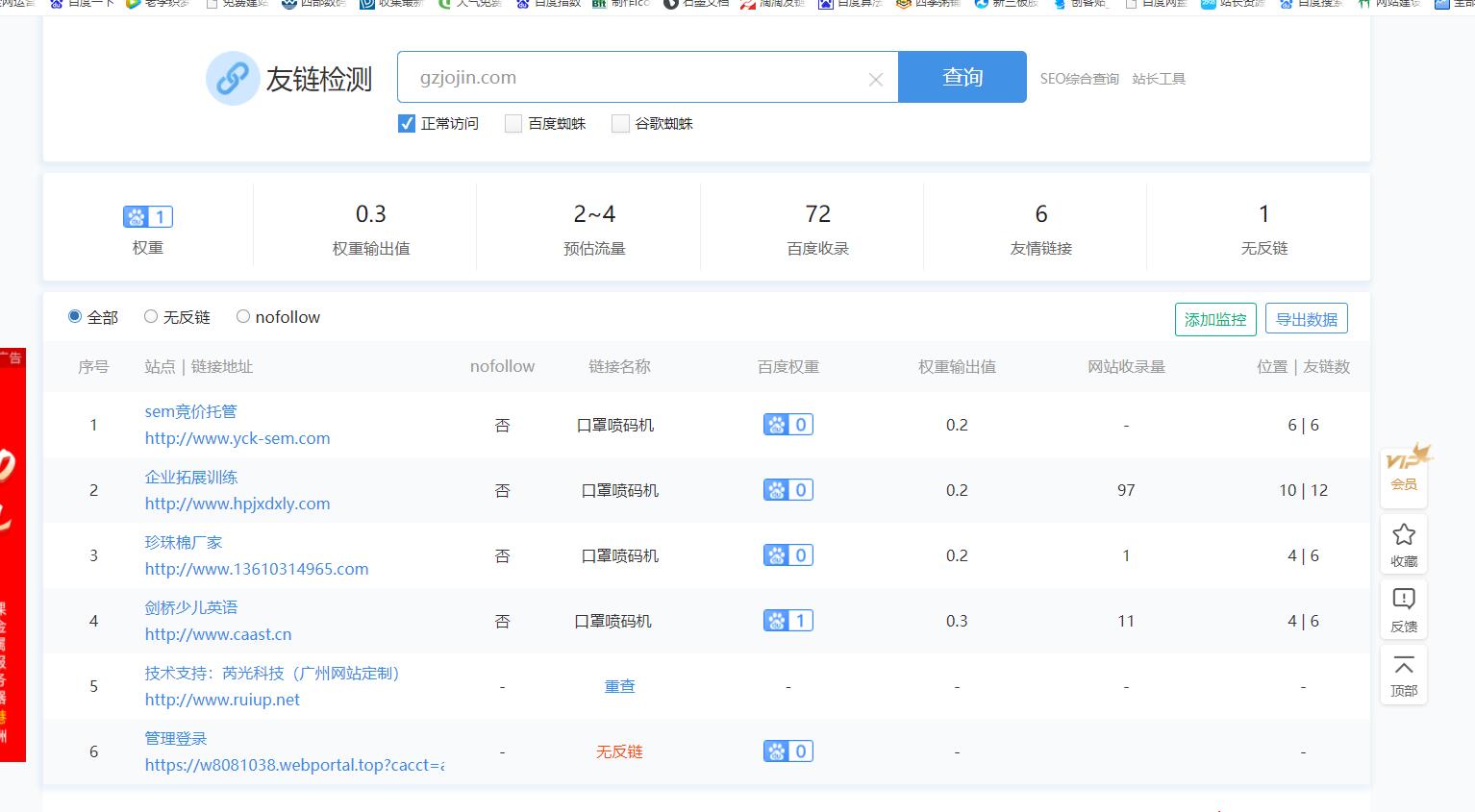Click the 顶部 back-to-top arrow icon
1475x812 pixels.
[x=1404, y=676]
